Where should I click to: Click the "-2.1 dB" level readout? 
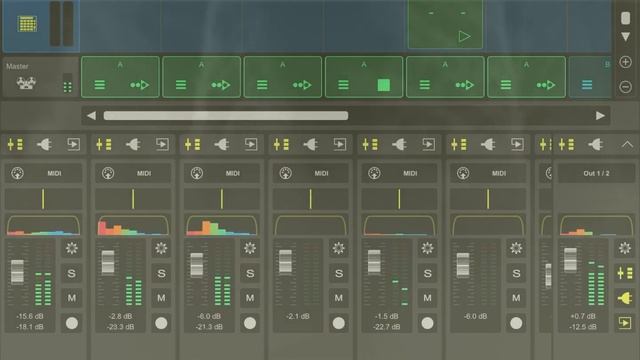298,316
